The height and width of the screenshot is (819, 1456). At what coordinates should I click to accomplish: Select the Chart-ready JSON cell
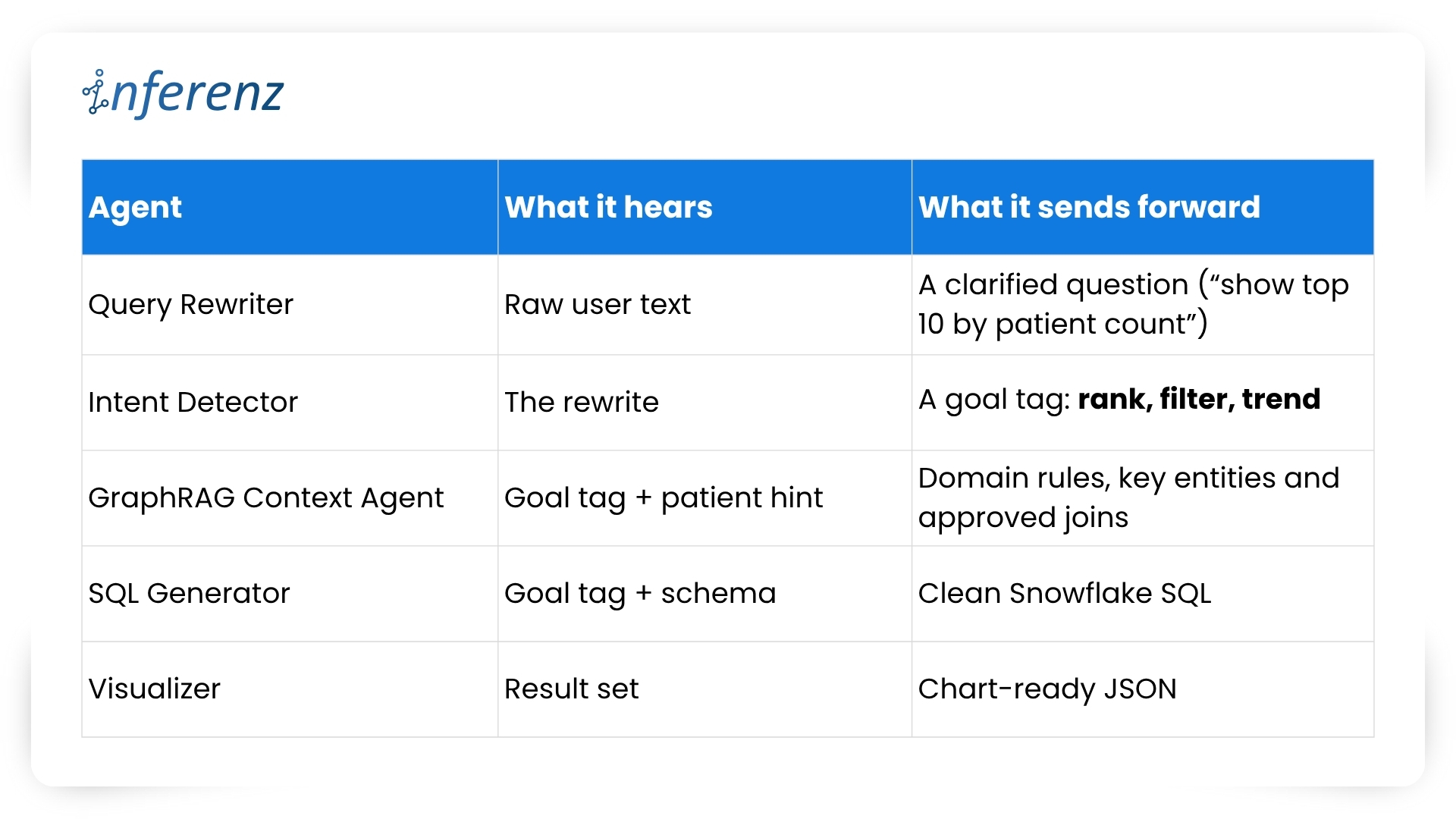[1143, 689]
